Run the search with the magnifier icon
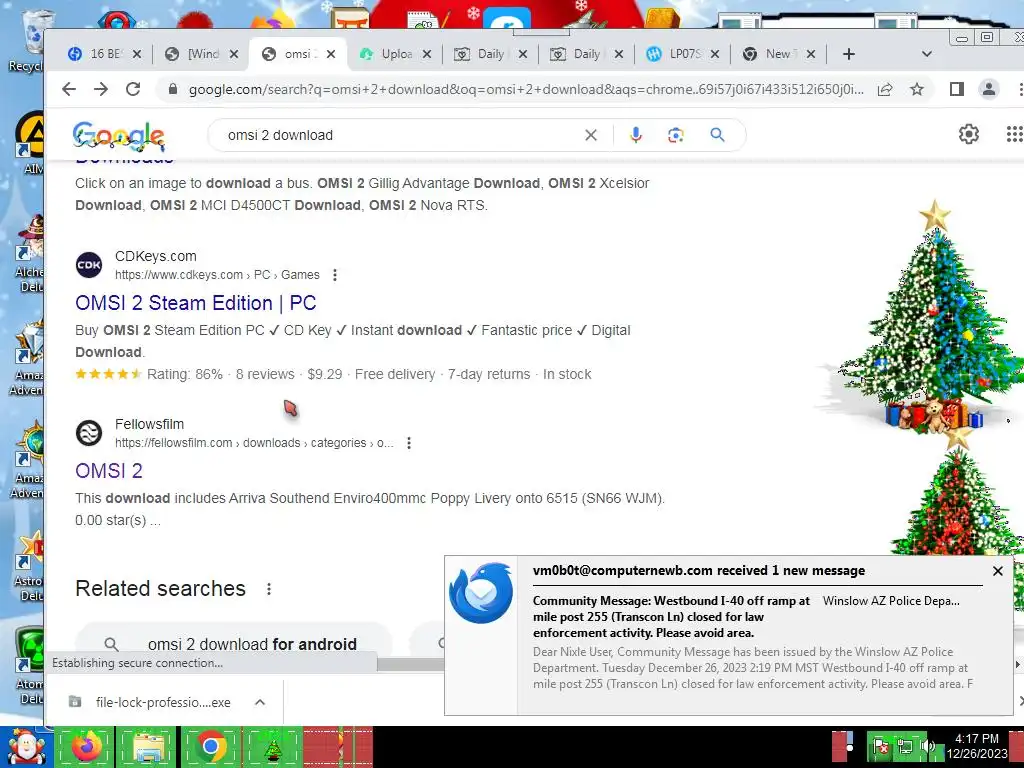The width and height of the screenshot is (1024, 768). pos(717,135)
